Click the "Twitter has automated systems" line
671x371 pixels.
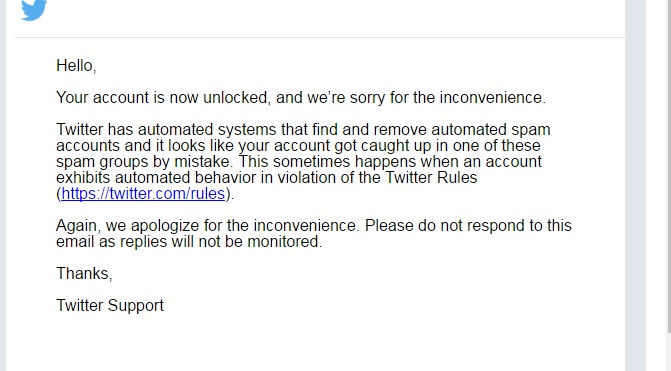(x=303, y=129)
